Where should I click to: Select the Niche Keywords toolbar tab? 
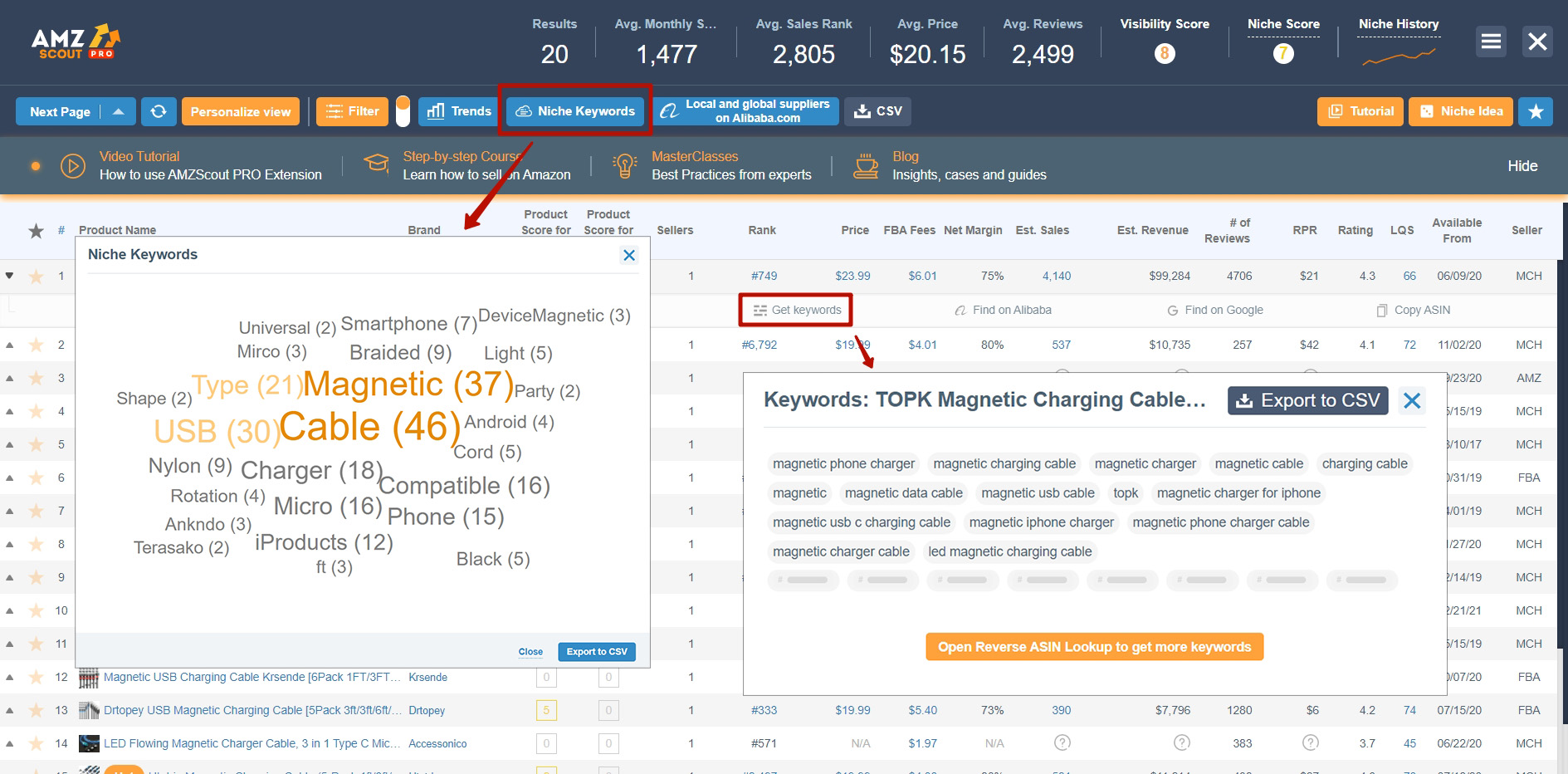(x=574, y=110)
